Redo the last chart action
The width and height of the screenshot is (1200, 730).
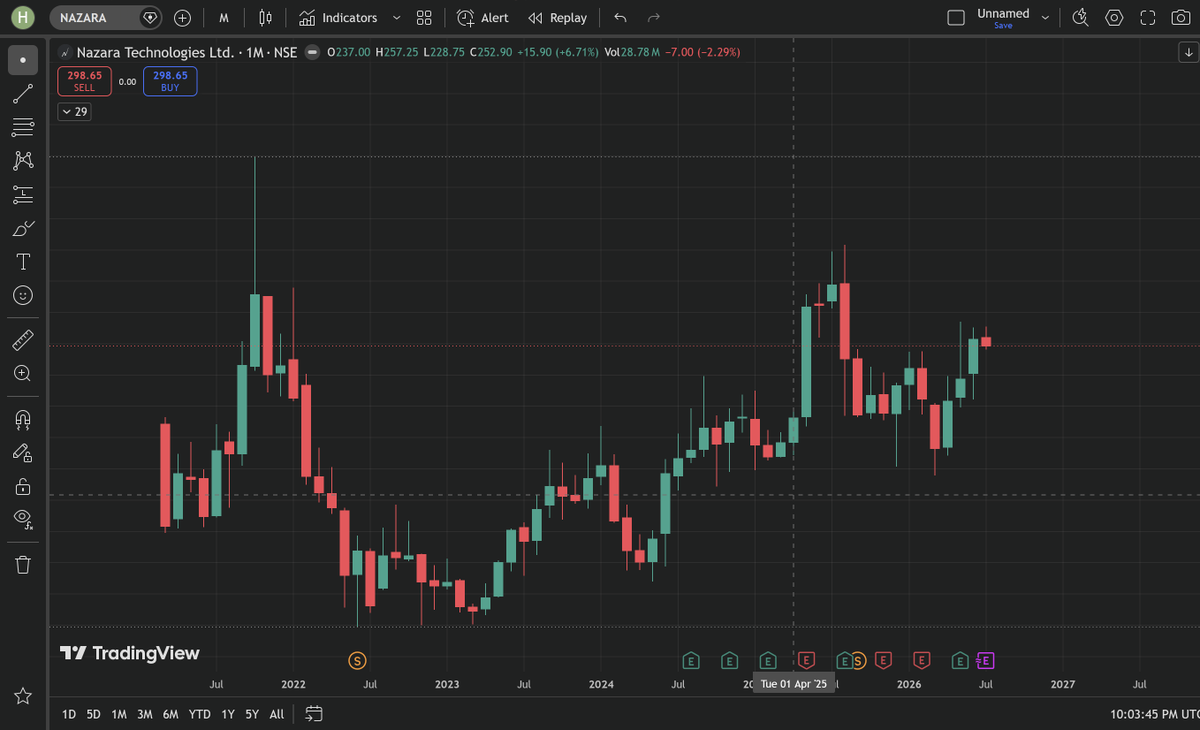(654, 18)
